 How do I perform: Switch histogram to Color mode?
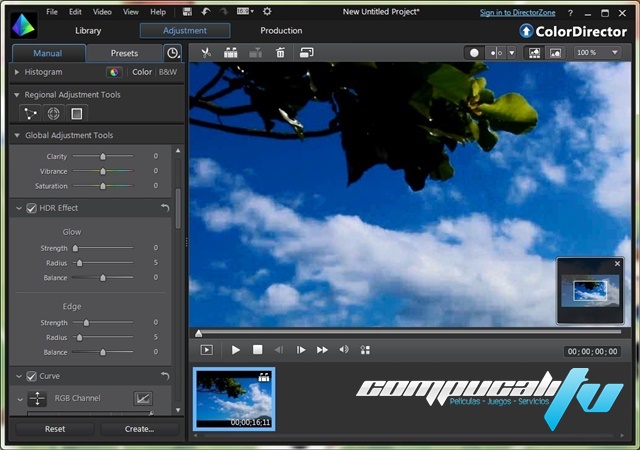[142, 72]
